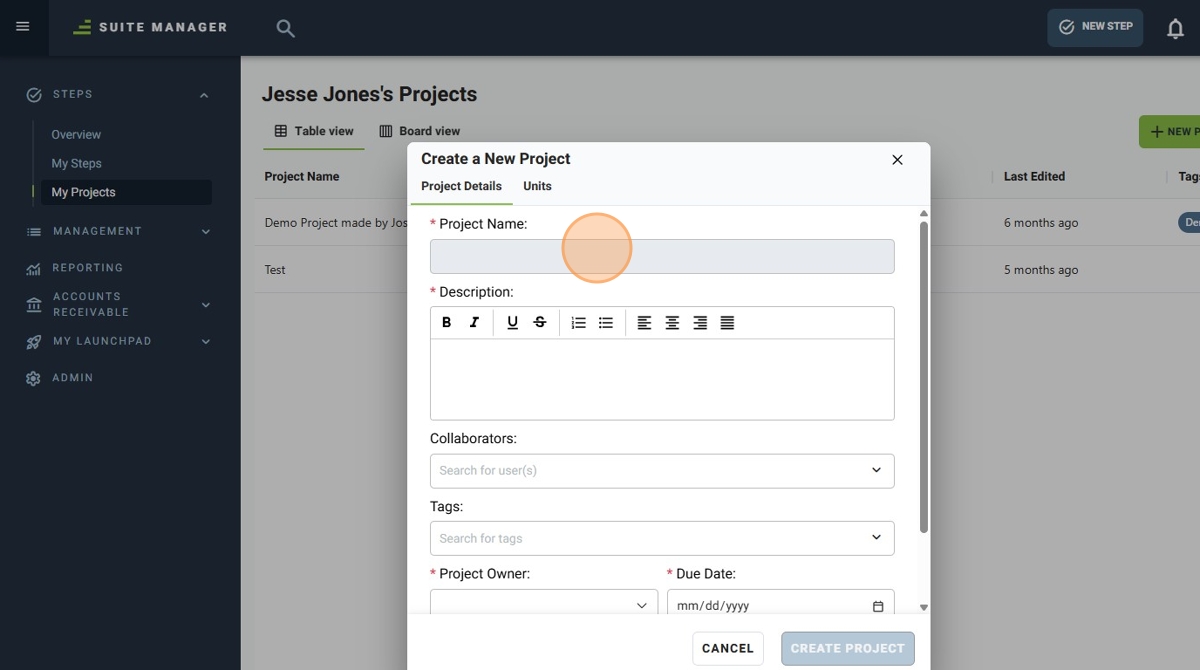Click the Project Name column header
The height and width of the screenshot is (670, 1200).
pos(302,177)
